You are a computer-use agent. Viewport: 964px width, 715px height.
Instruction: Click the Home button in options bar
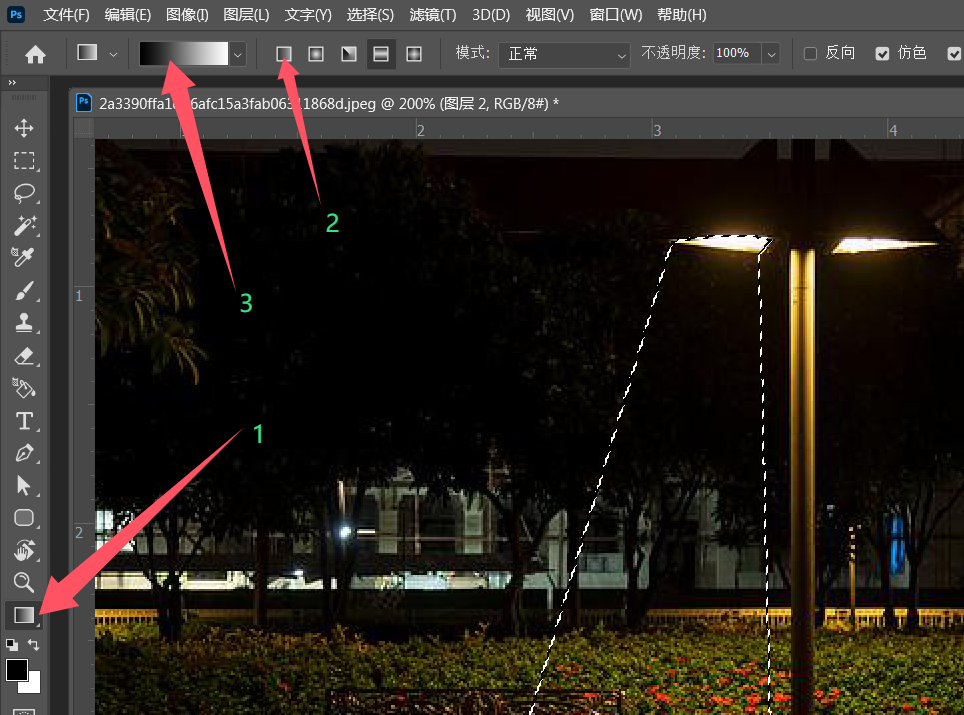point(35,55)
